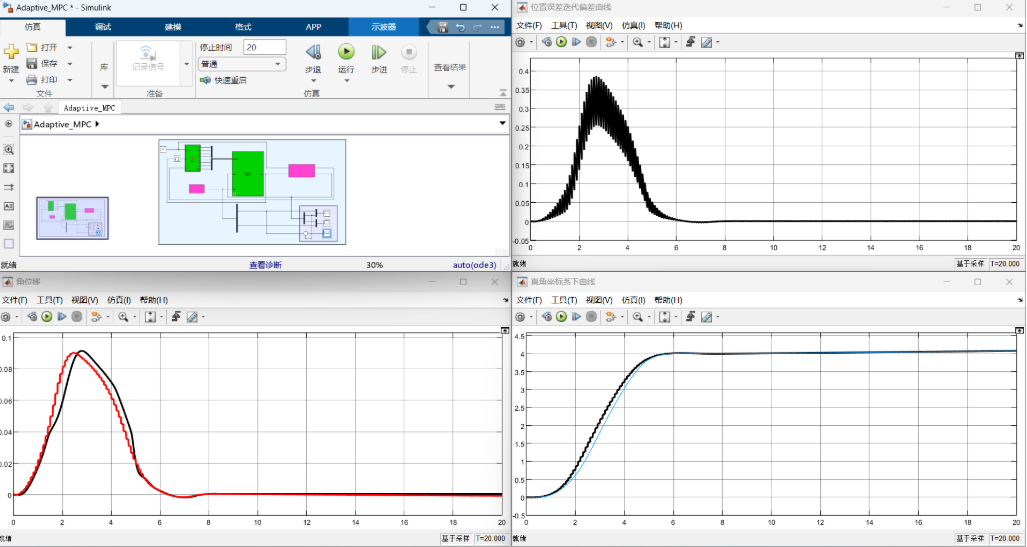Screen dimensions: 1027x547
Task: Click the cursor measurements icon in 位置误差迭代偏差曲线 scope
Action: point(706,42)
